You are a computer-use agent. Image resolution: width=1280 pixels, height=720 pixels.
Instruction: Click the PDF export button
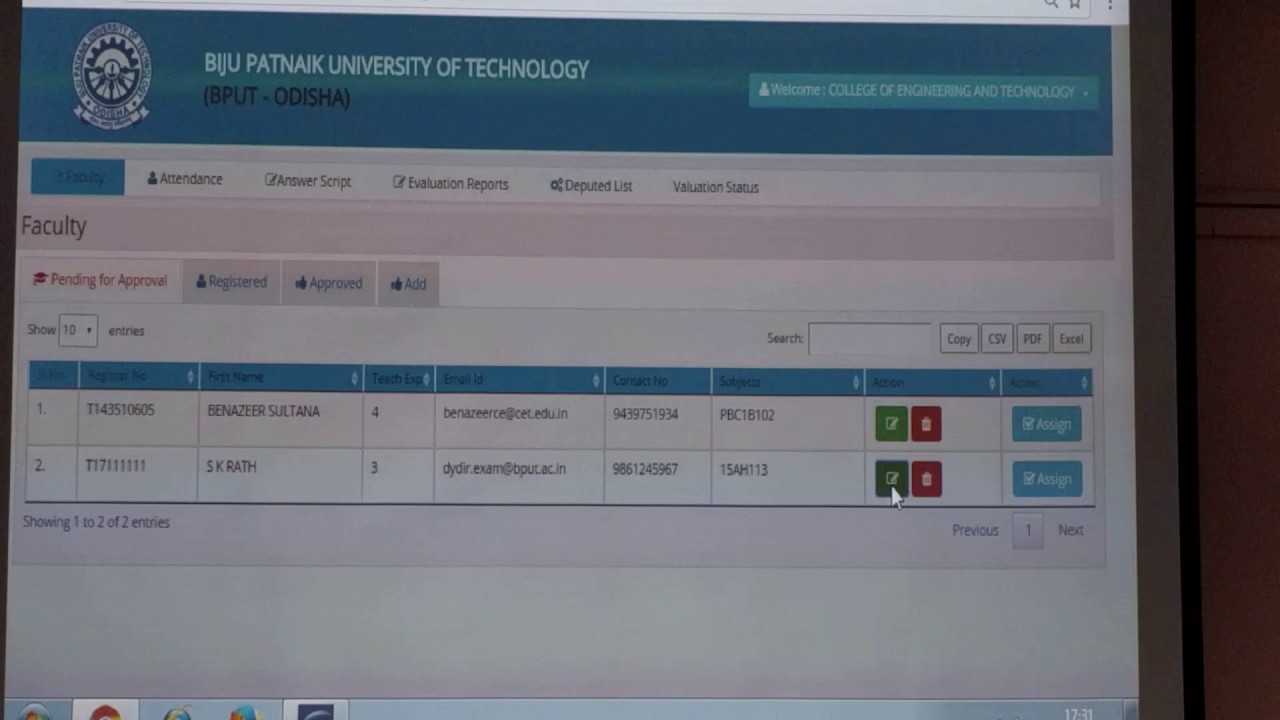click(x=1032, y=339)
